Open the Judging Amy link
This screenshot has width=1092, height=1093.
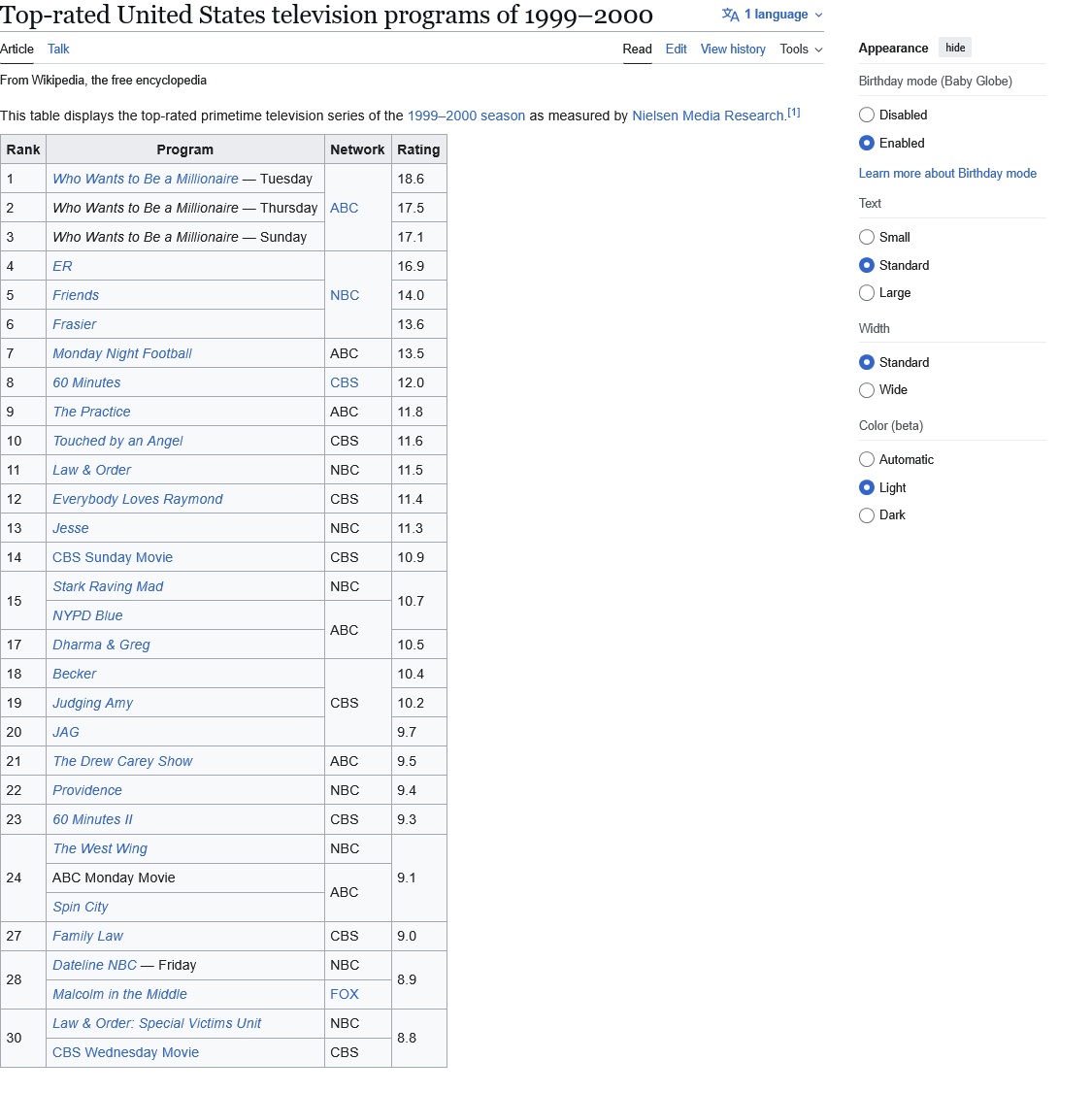(92, 704)
